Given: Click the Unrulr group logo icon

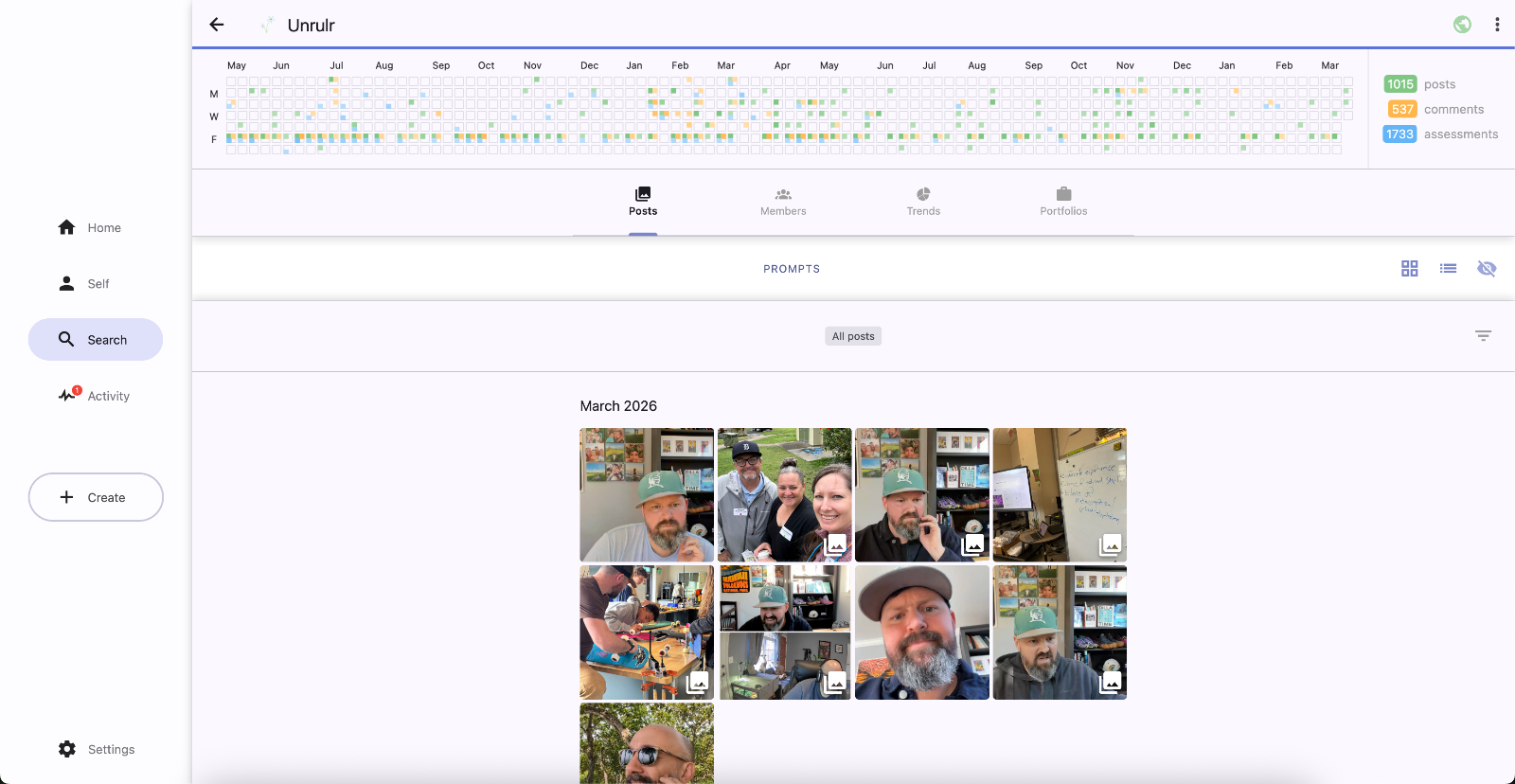Looking at the screenshot, I should 268,25.
